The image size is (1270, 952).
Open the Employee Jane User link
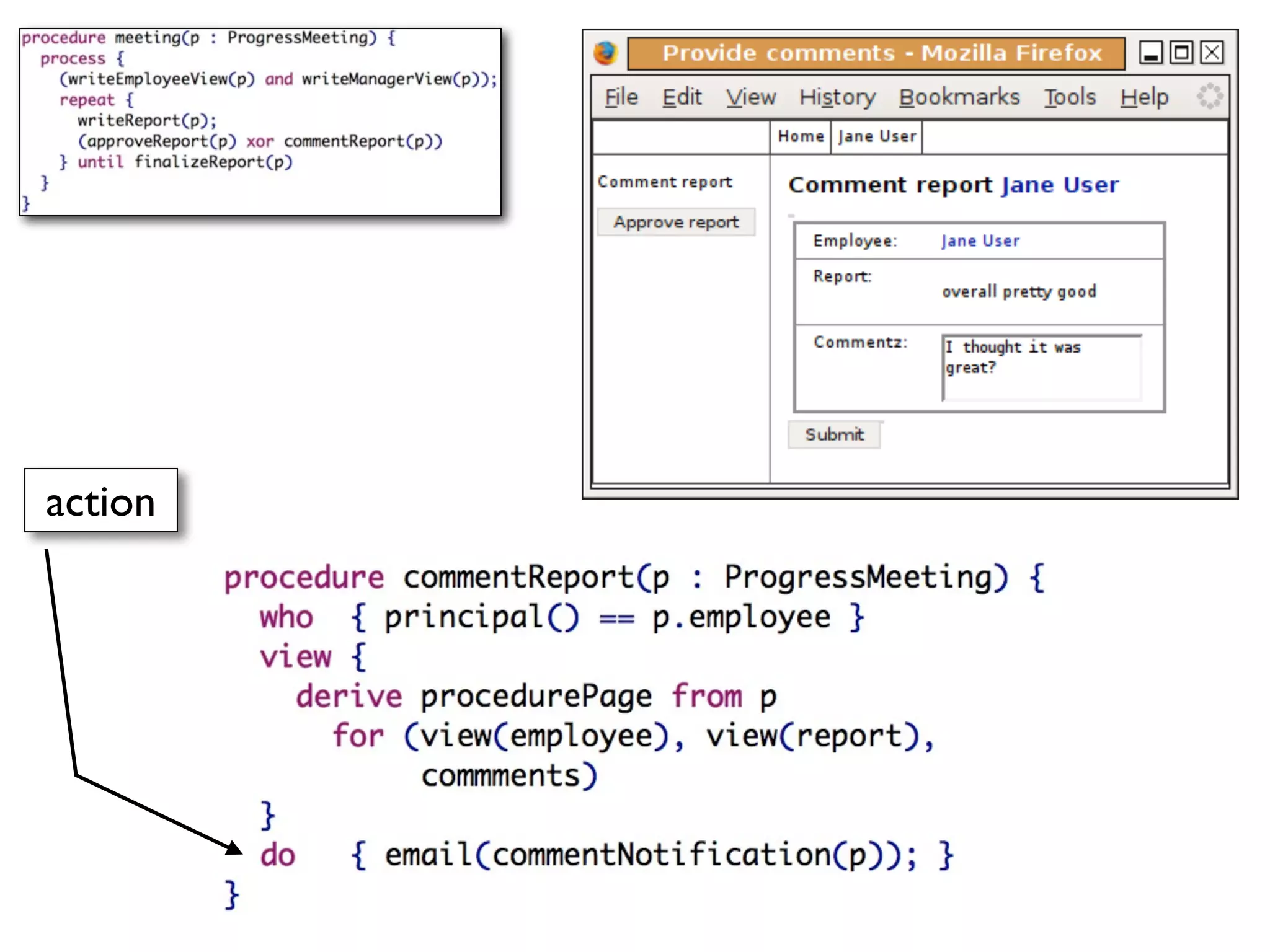(x=980, y=241)
